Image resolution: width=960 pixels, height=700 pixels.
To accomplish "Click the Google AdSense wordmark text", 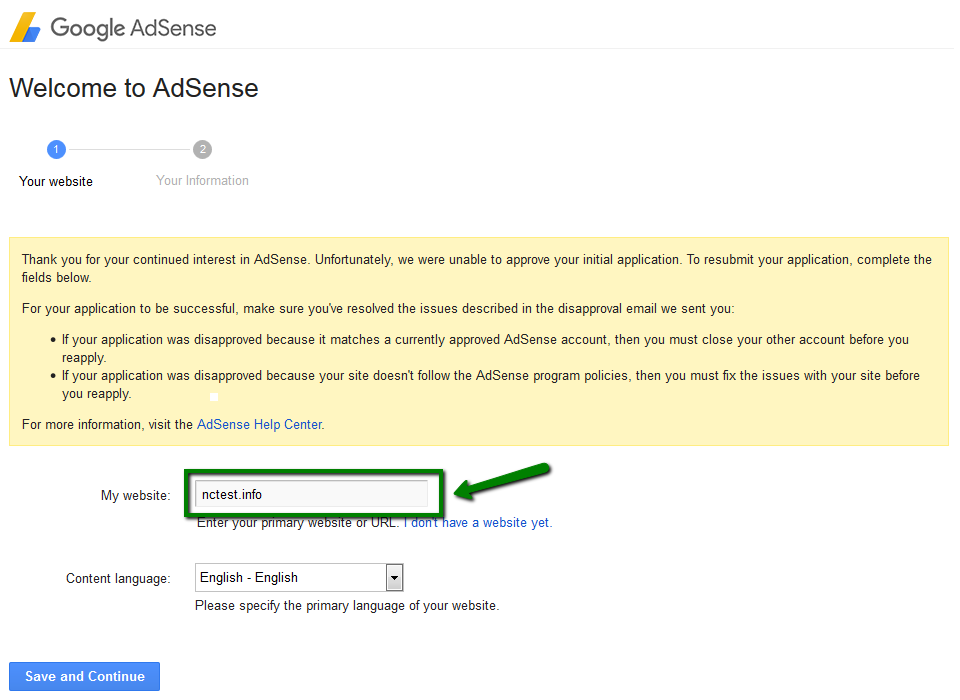I will (x=133, y=28).
